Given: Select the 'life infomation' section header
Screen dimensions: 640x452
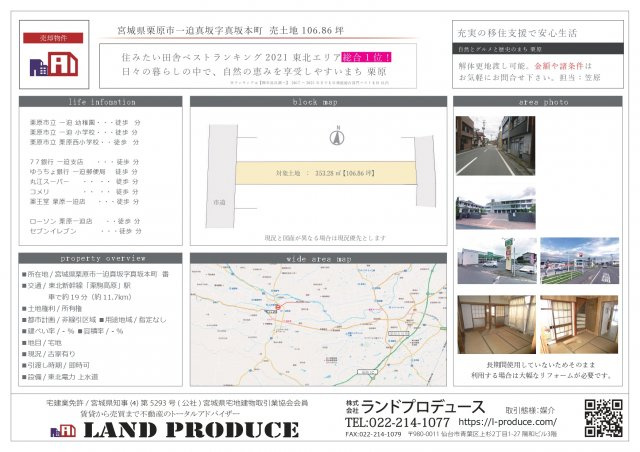Looking at the screenshot, I should click(100, 102).
